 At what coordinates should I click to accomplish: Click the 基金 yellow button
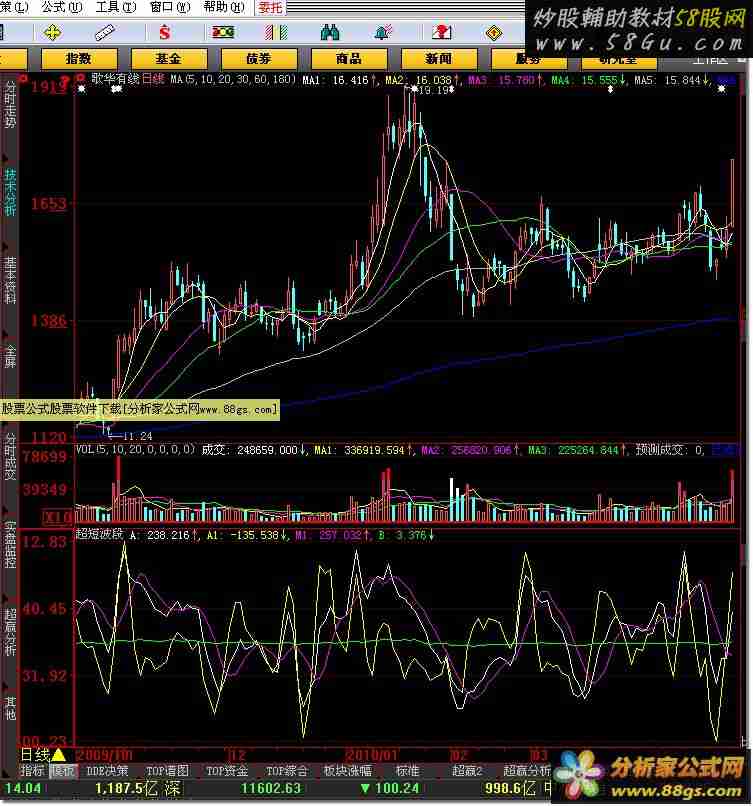[x=169, y=58]
